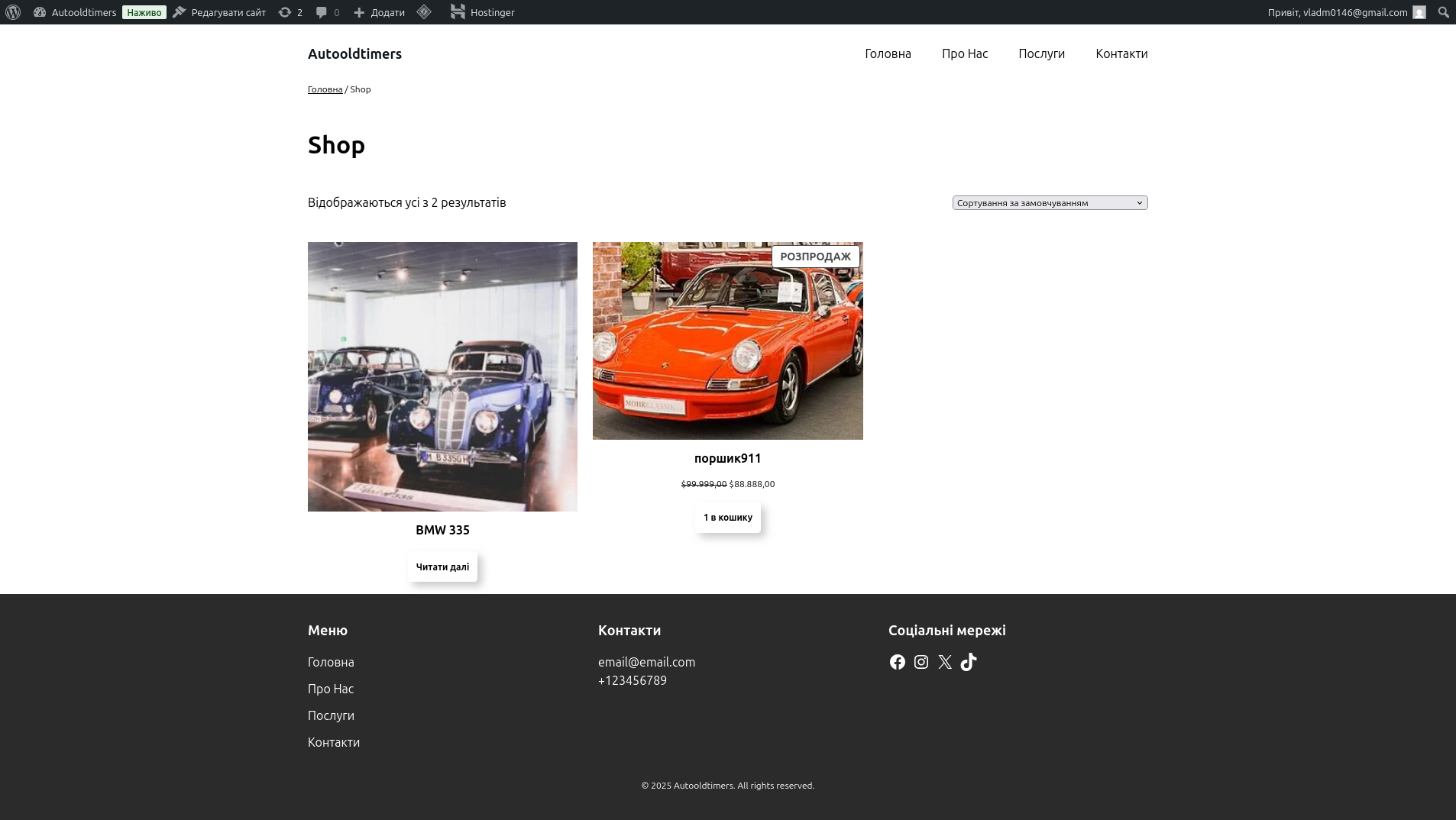
Task: Open the Instagram social icon
Action: coord(921,662)
